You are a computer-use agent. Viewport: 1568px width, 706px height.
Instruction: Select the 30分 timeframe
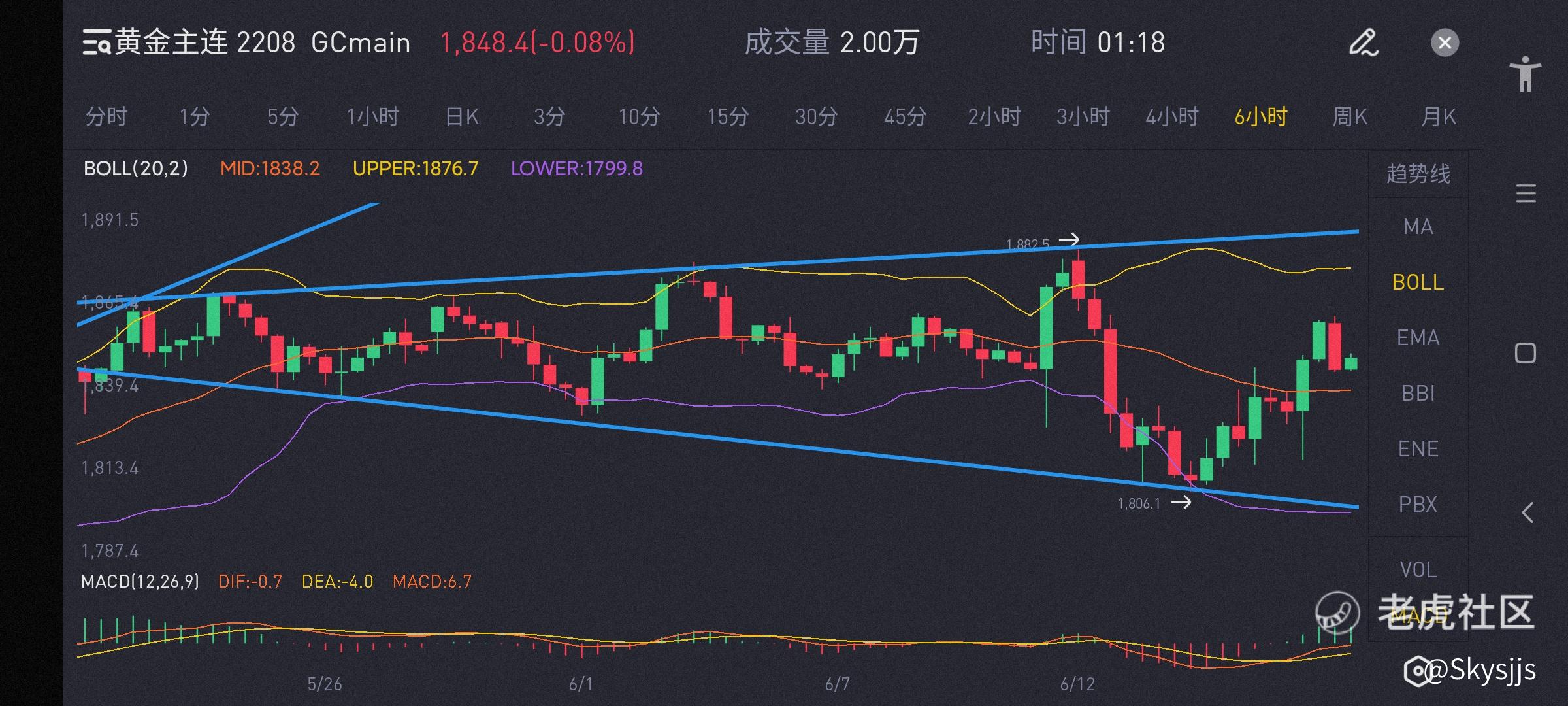816,117
